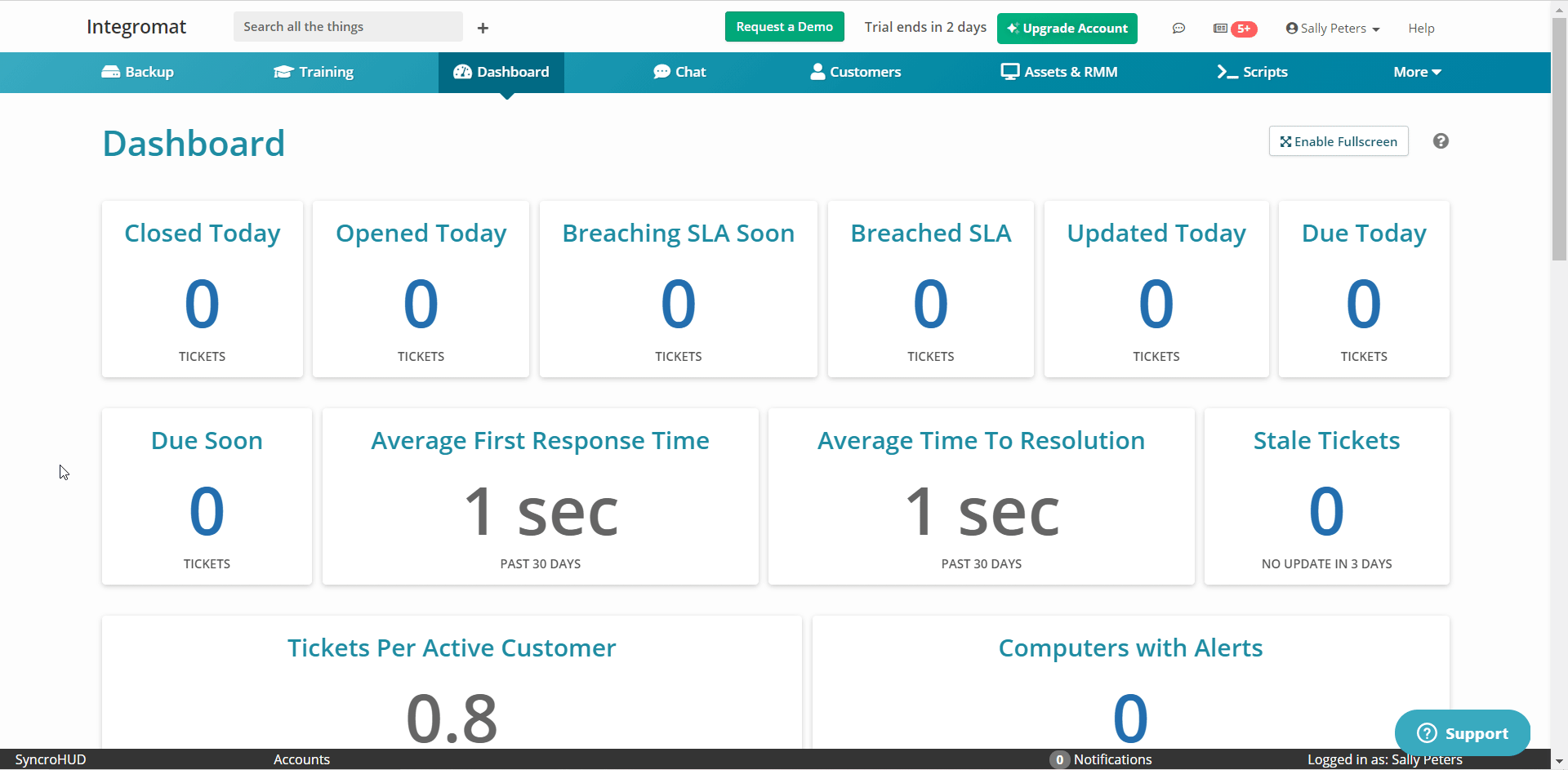Viewport: 1568px width, 770px height.
Task: Click the Training graduation cap icon
Action: coord(283,72)
